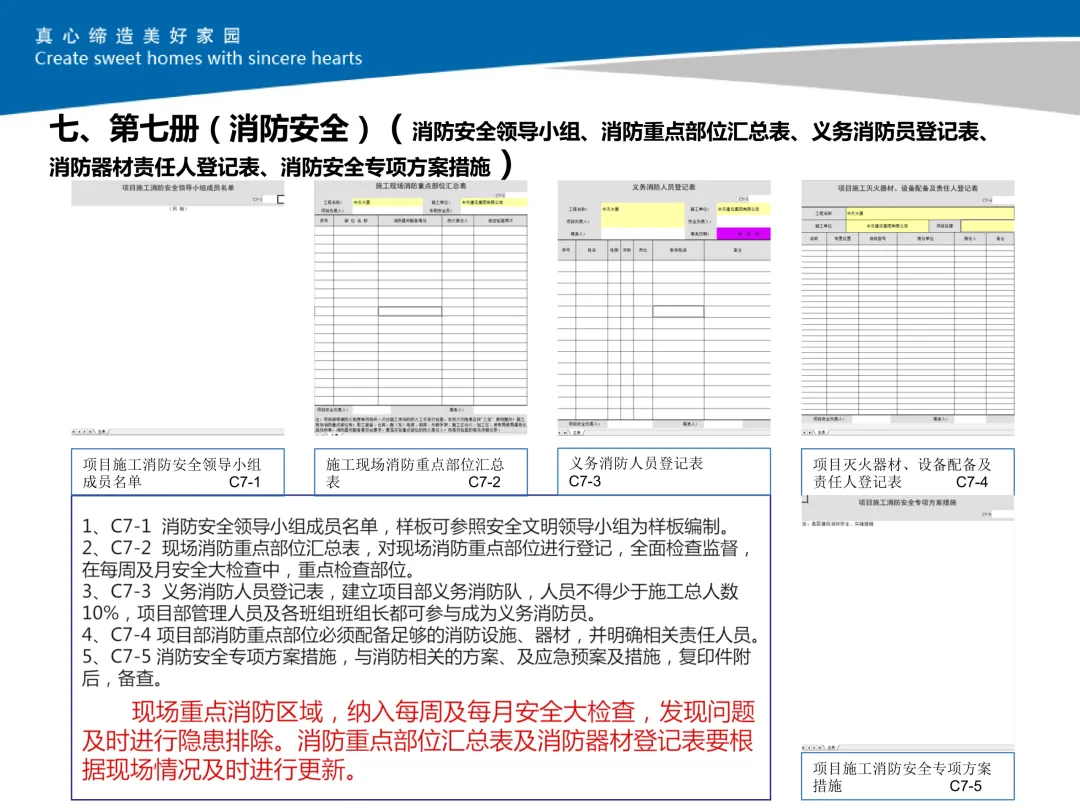Open the 项目施工灭火器材、设备配备及责任人登记表 form thumbnail
Image resolution: width=1080 pixels, height=810 pixels.
tap(908, 308)
